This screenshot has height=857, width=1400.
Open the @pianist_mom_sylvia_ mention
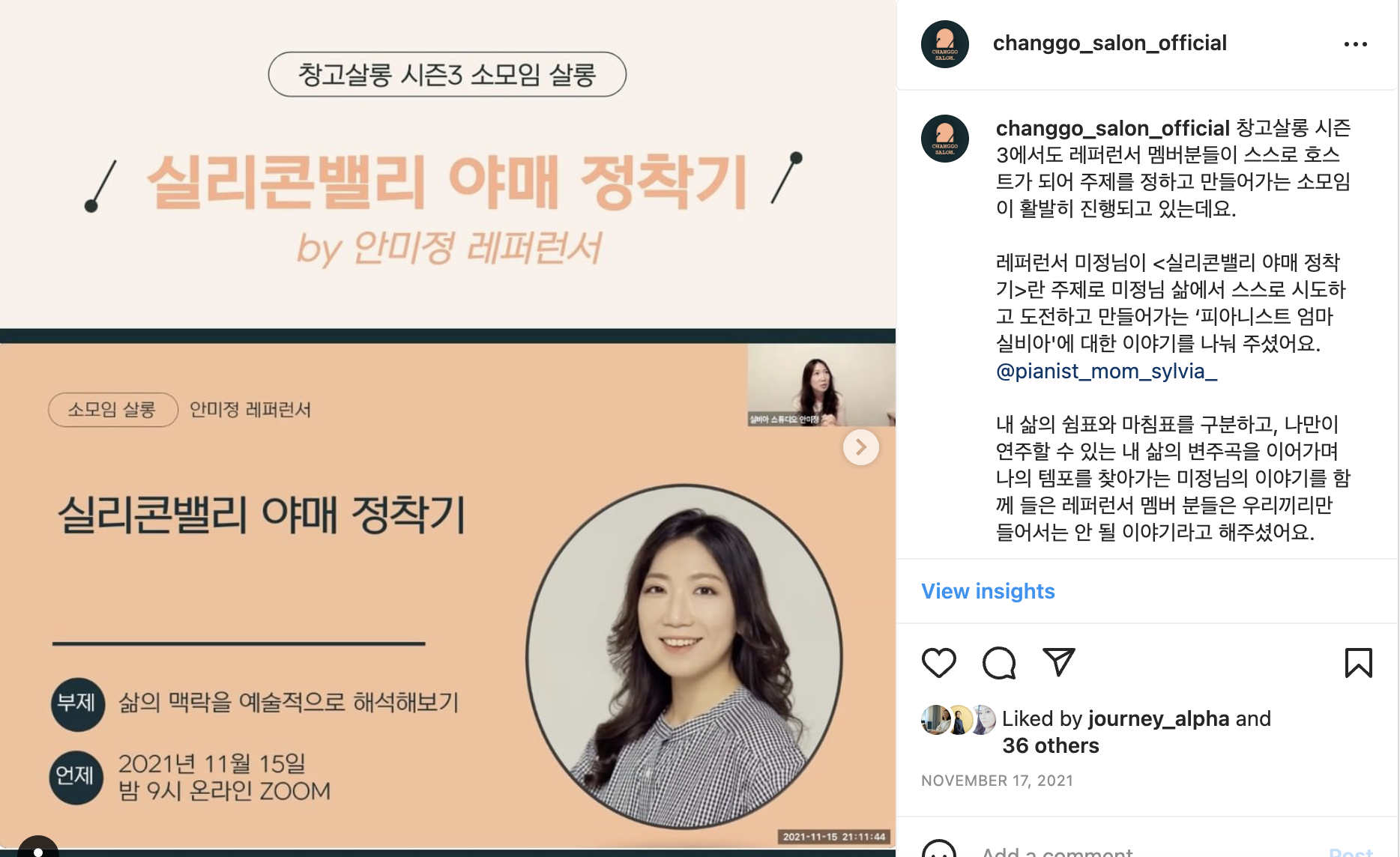coord(1106,371)
